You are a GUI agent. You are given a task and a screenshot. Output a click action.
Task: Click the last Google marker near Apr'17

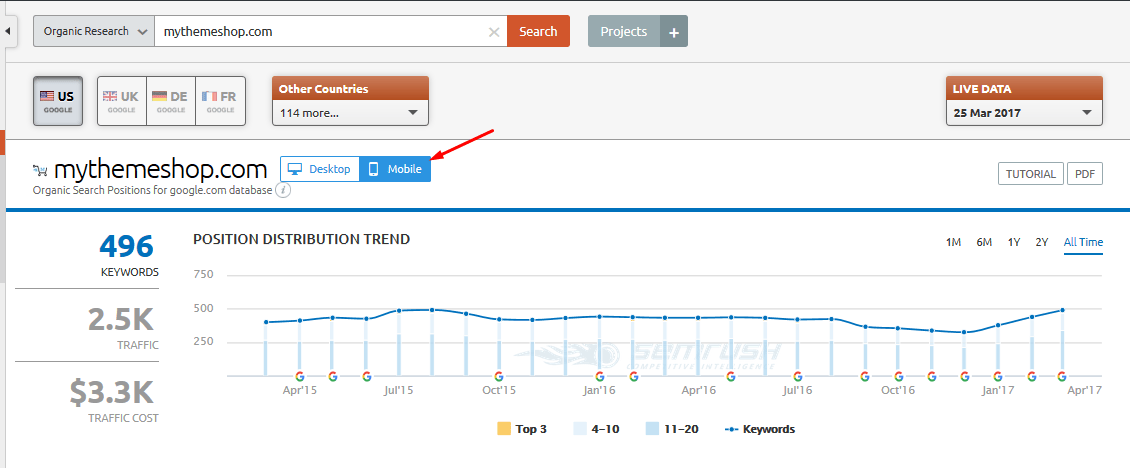(x=1062, y=376)
